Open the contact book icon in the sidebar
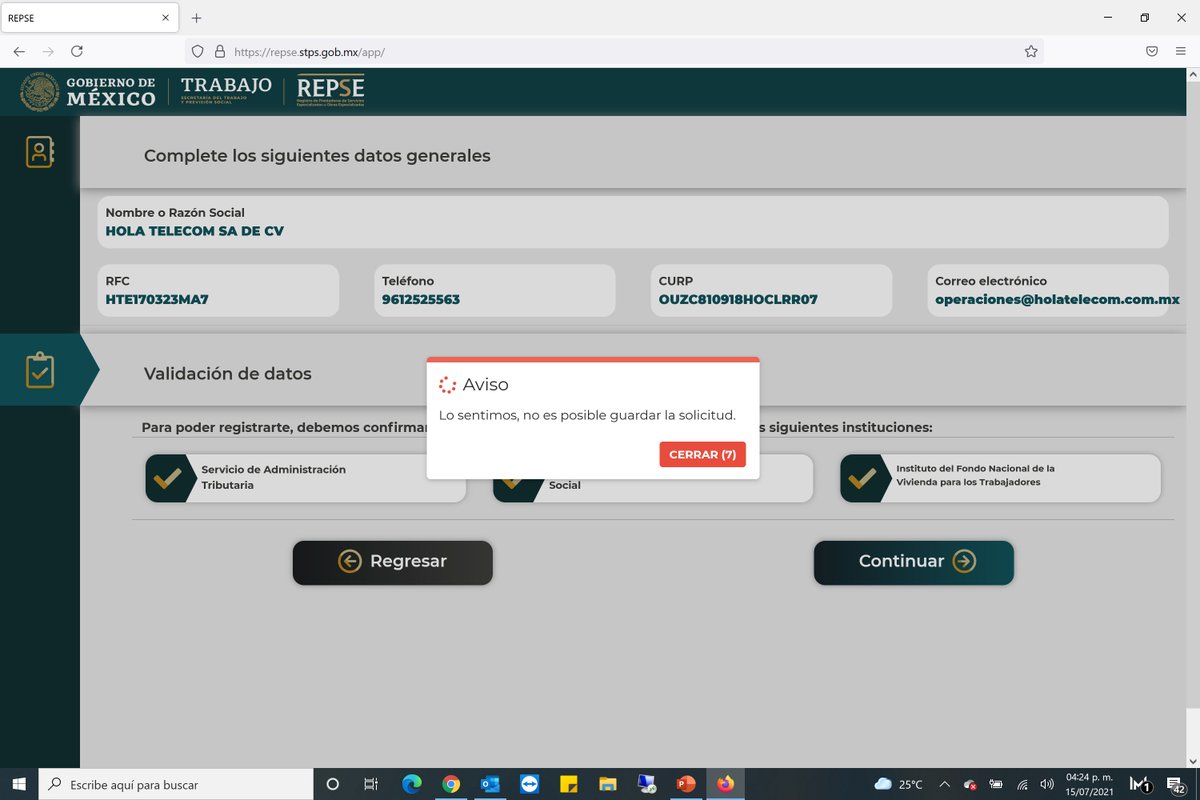 click(39, 152)
